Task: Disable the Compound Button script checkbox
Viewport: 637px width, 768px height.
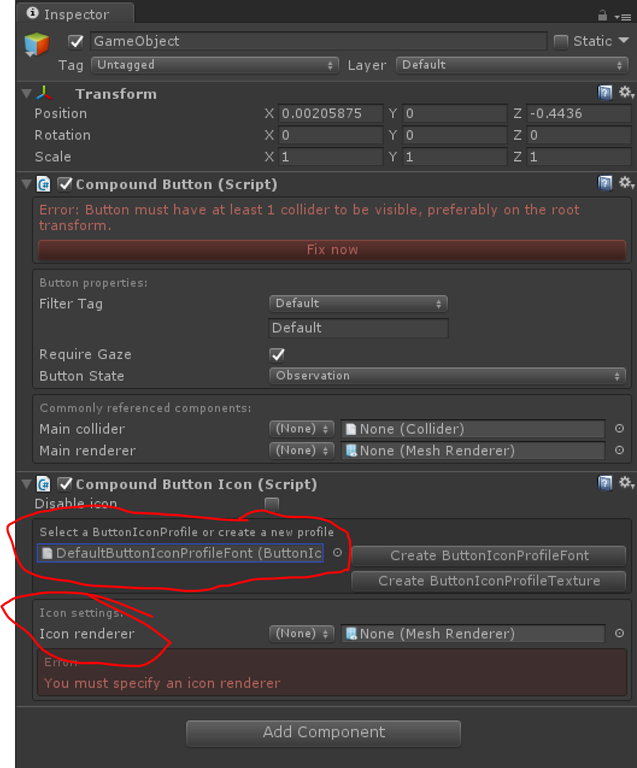Action: click(x=65, y=184)
